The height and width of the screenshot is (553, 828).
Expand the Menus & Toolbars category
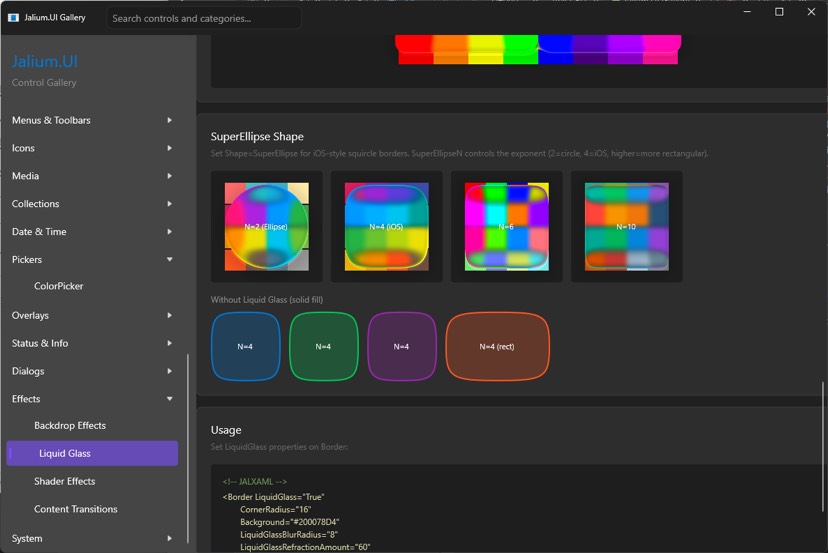pyautogui.click(x=92, y=120)
